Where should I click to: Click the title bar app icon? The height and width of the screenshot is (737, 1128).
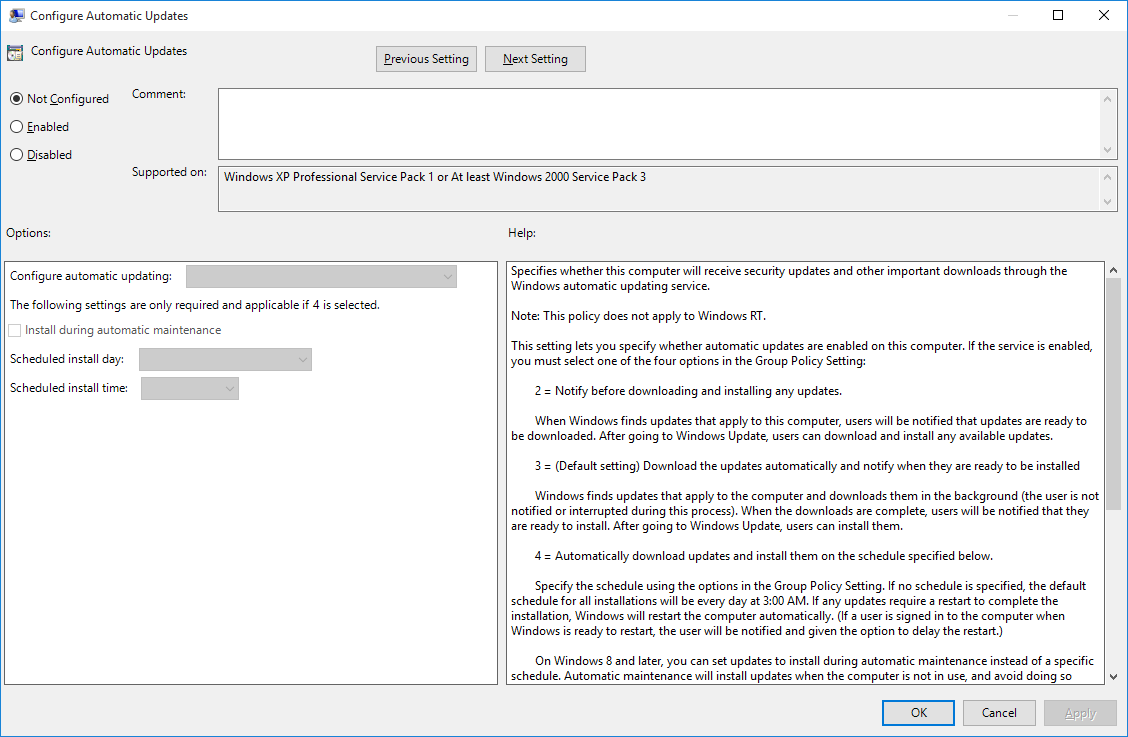click(x=16, y=15)
